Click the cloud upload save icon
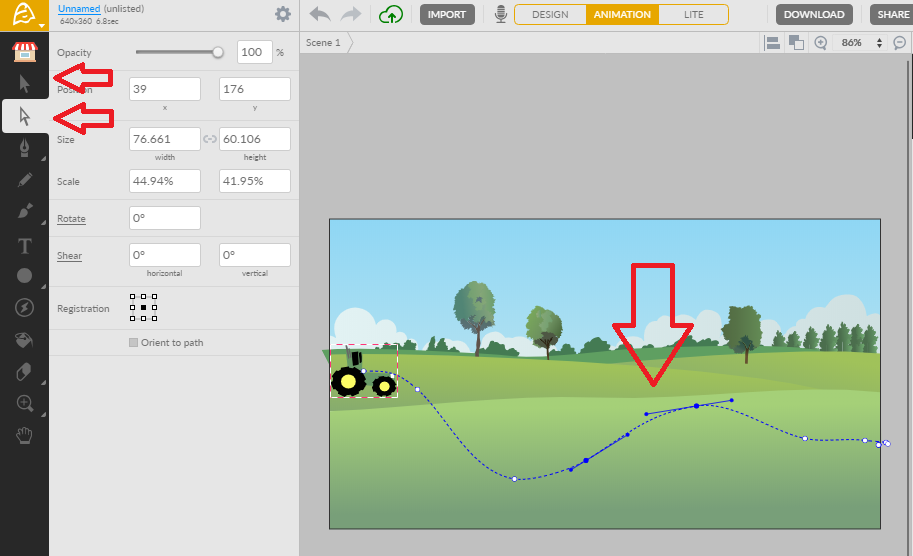This screenshot has height=556, width=913. coord(391,15)
